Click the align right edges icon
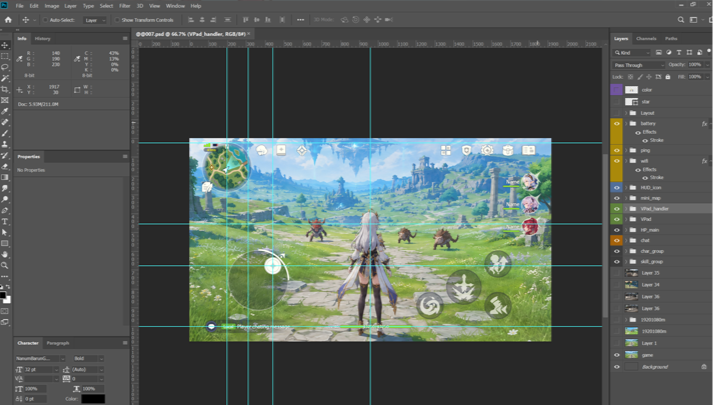 click(x=213, y=20)
